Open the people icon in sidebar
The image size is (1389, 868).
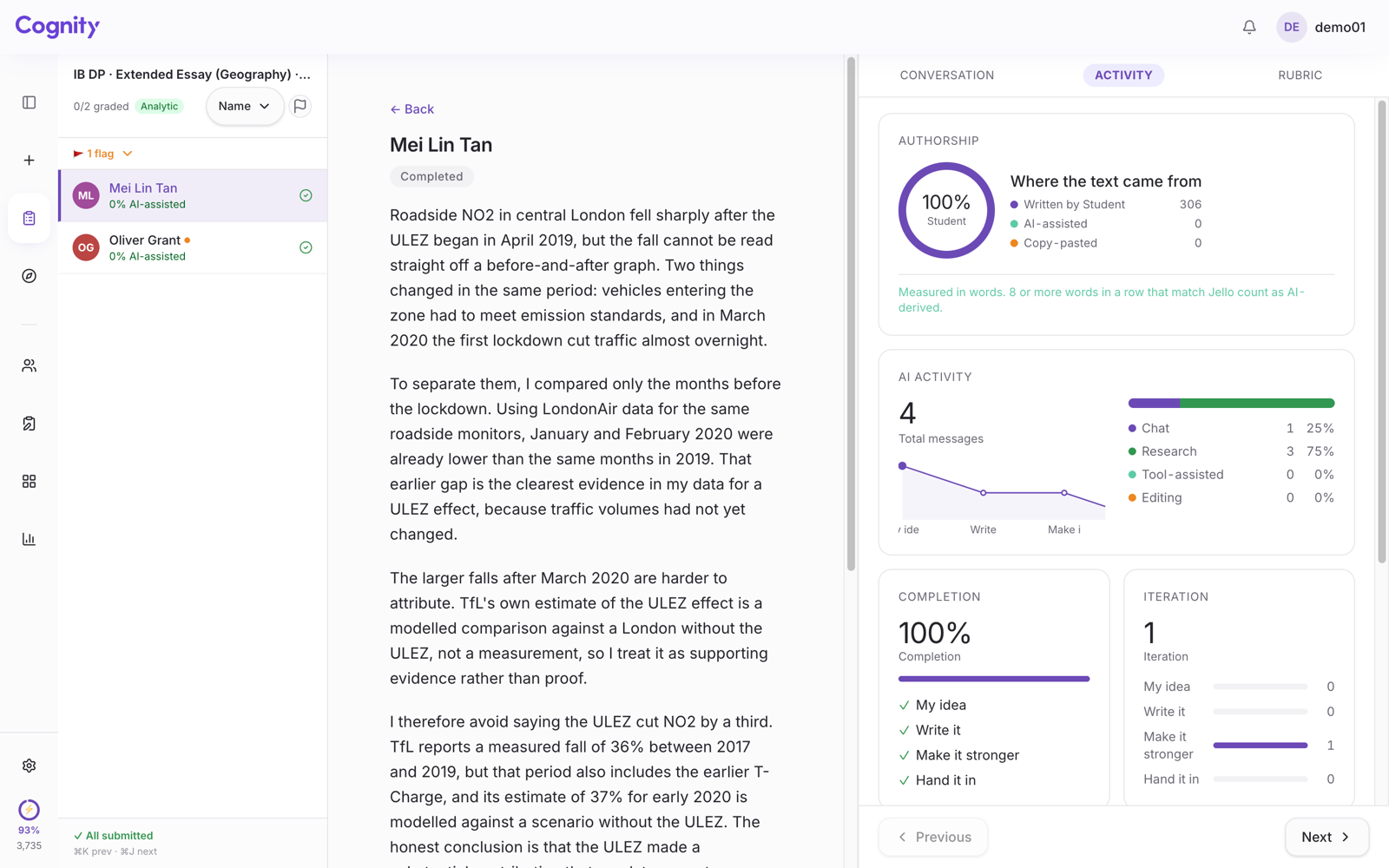pyautogui.click(x=29, y=365)
